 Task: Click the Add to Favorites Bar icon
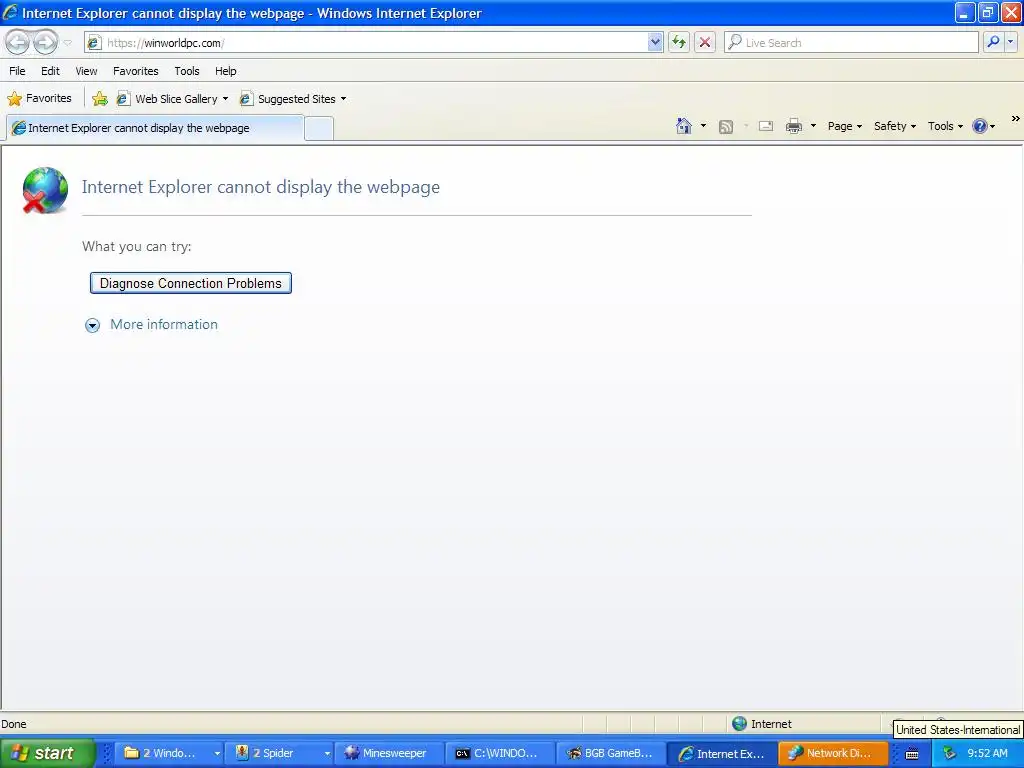pos(100,99)
